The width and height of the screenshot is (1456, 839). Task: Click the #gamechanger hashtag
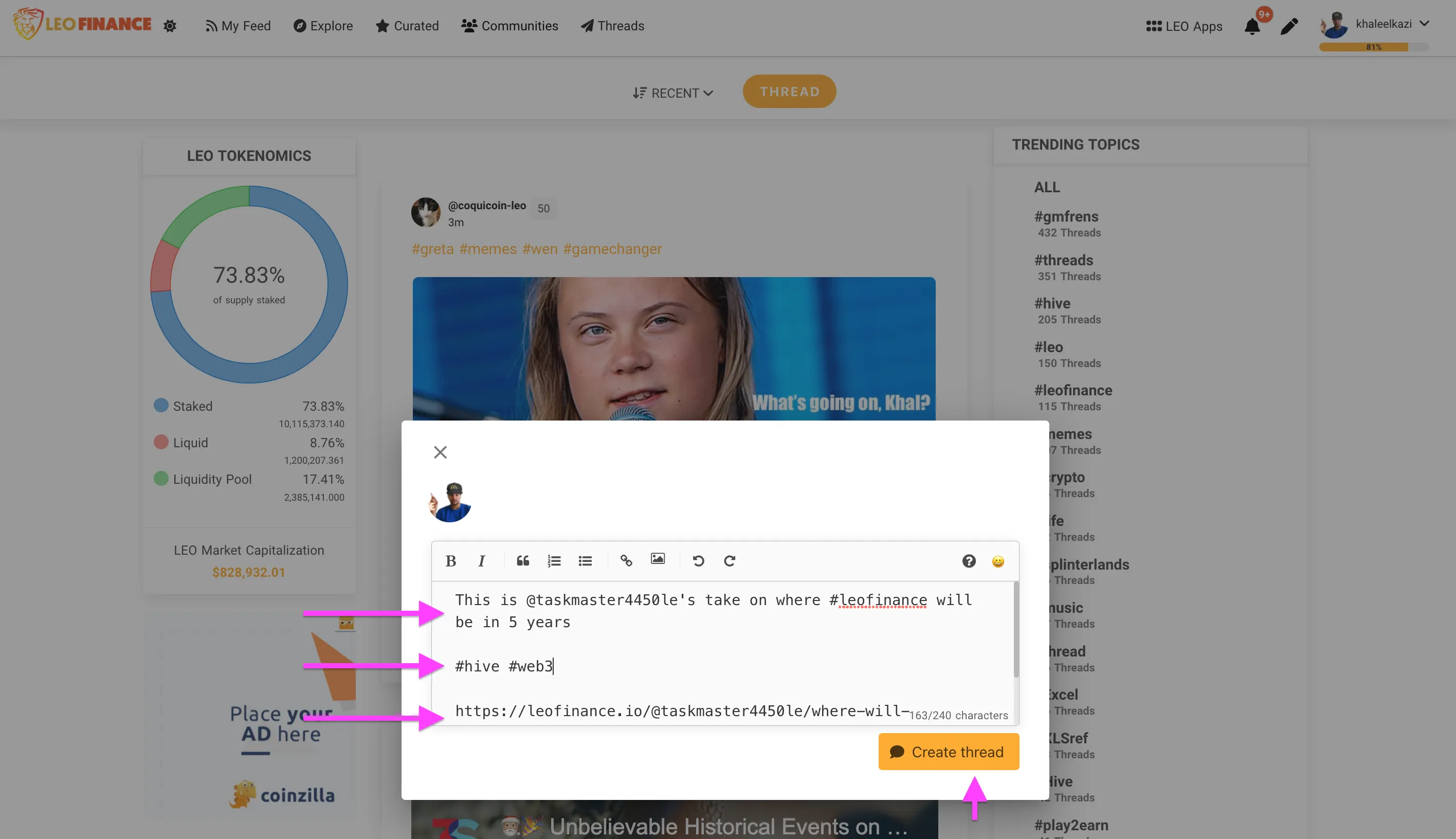pyautogui.click(x=612, y=249)
